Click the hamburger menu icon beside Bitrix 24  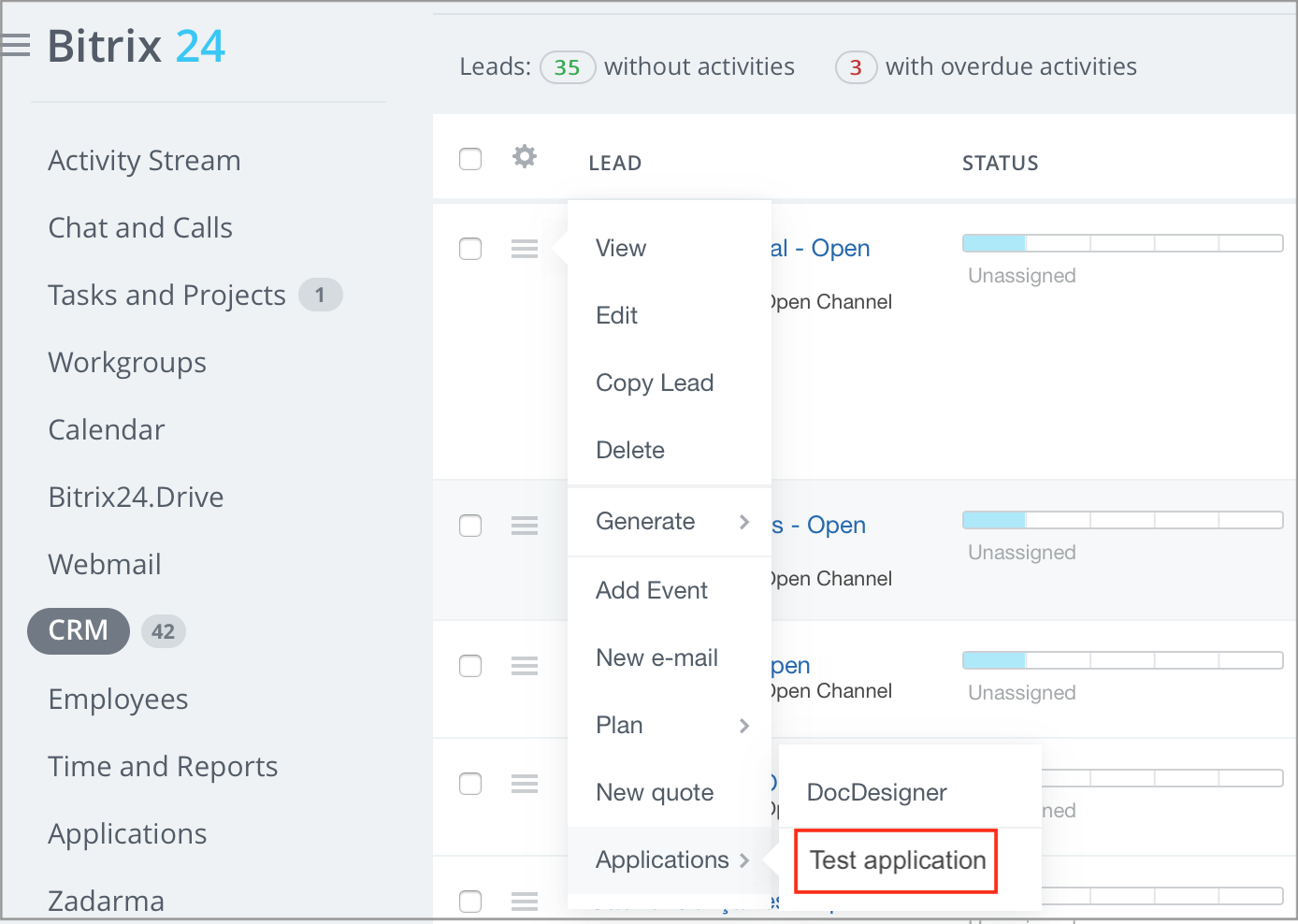(16, 45)
